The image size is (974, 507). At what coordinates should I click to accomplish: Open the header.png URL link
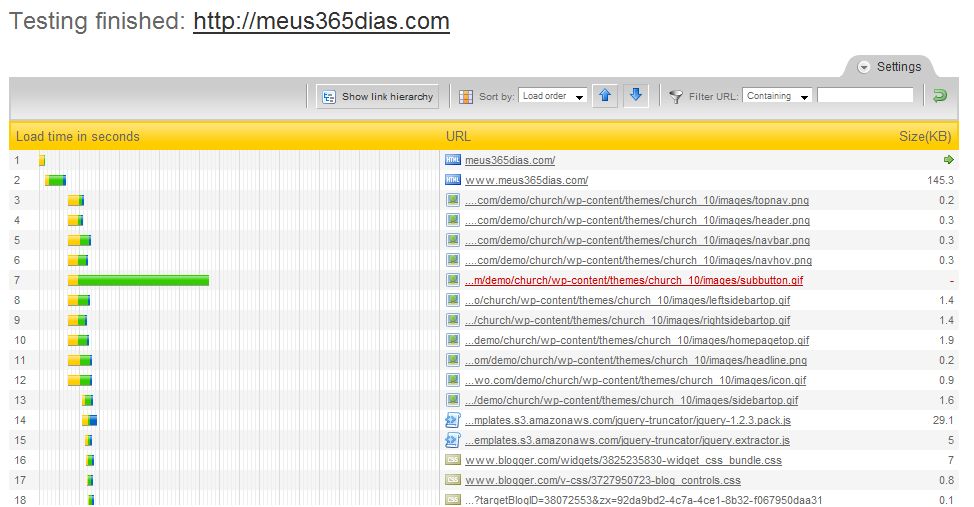[637, 220]
